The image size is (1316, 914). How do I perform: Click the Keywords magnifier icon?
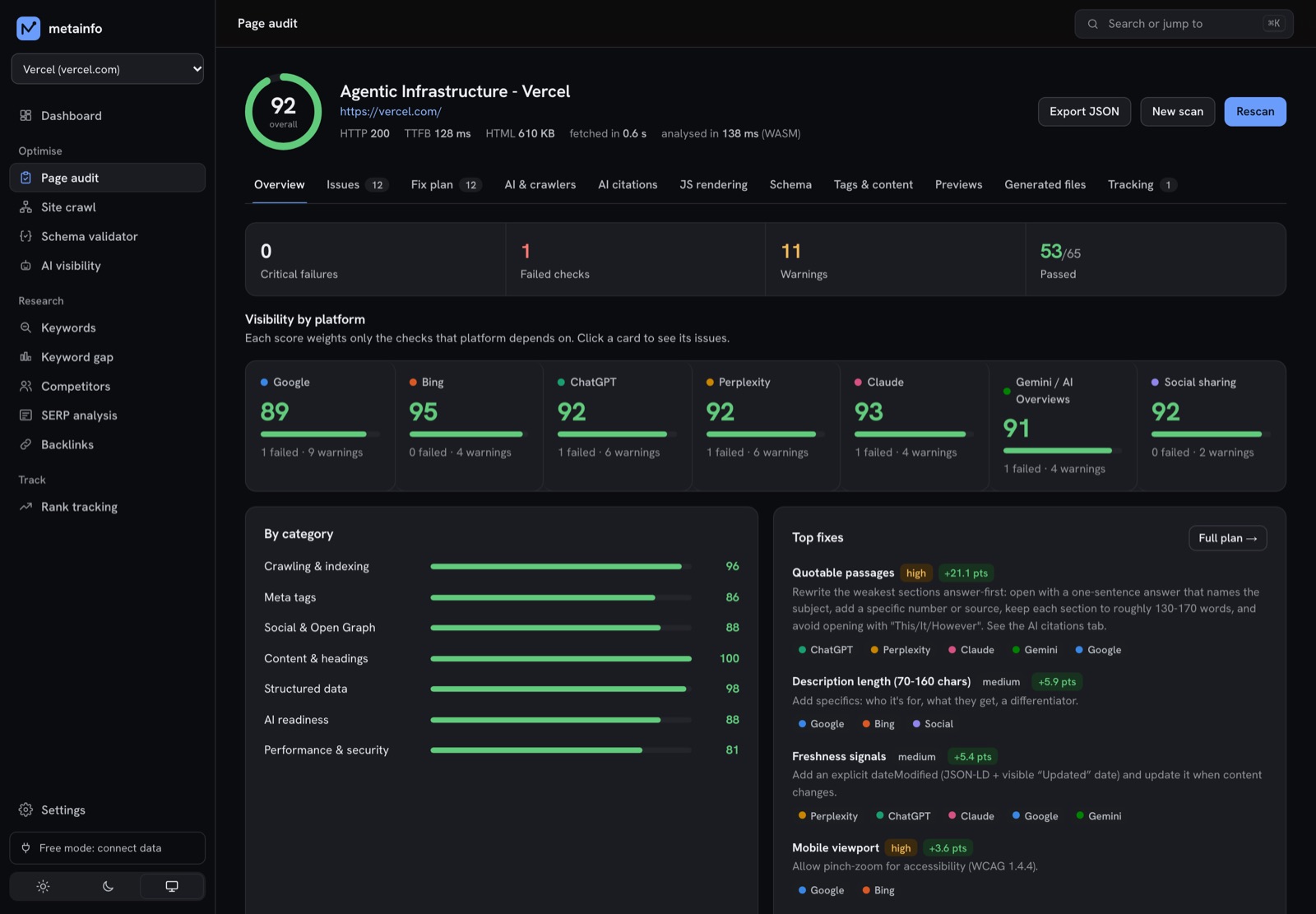(x=25, y=327)
